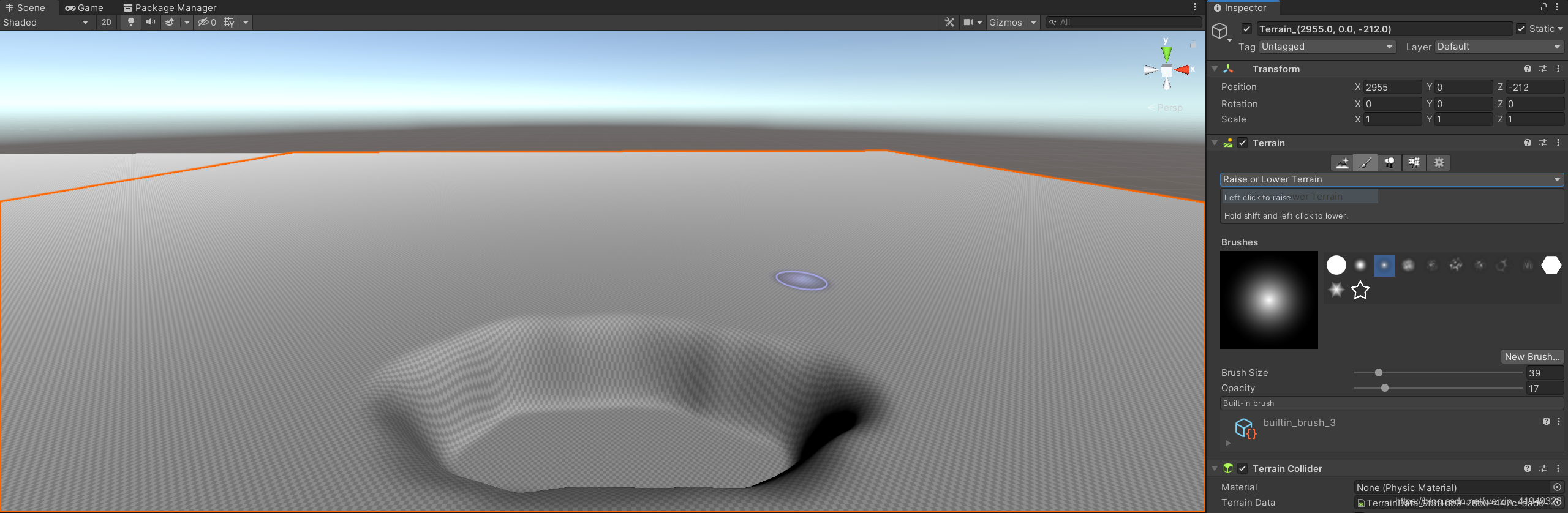Open builtin_brush_3 help icon
Viewport: 1568px width, 513px height.
[x=1547, y=421]
